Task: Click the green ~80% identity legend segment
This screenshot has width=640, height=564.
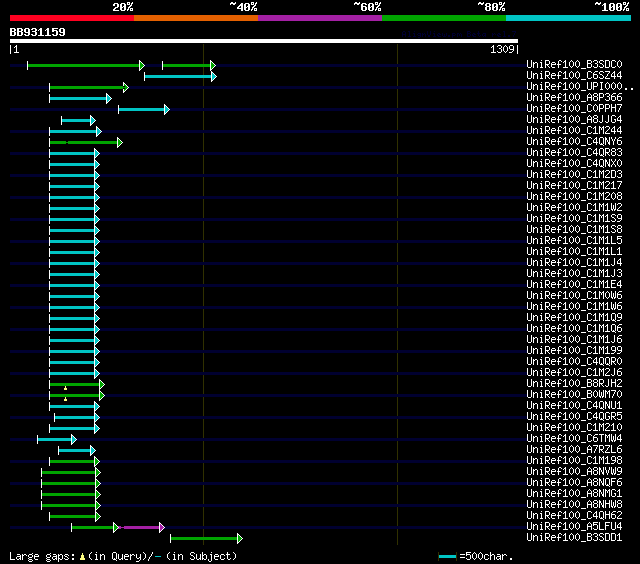Action: (444, 18)
